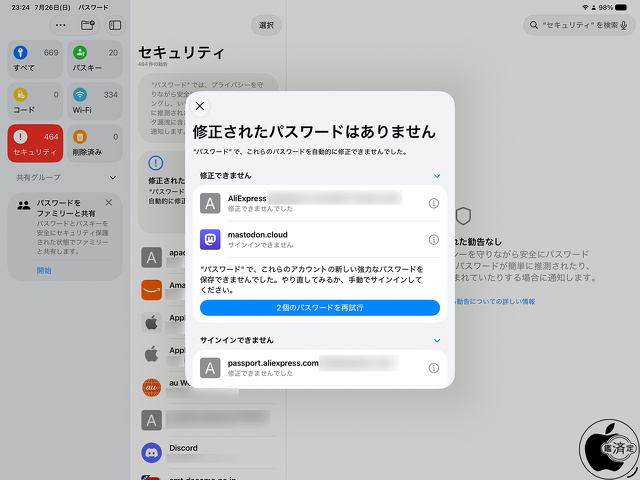Select the mastodon.cloud row in dialog
The height and width of the screenshot is (480, 640).
(x=320, y=240)
